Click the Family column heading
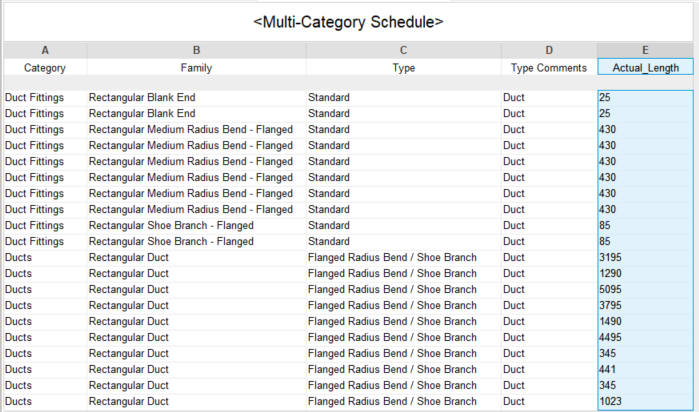 pos(196,68)
